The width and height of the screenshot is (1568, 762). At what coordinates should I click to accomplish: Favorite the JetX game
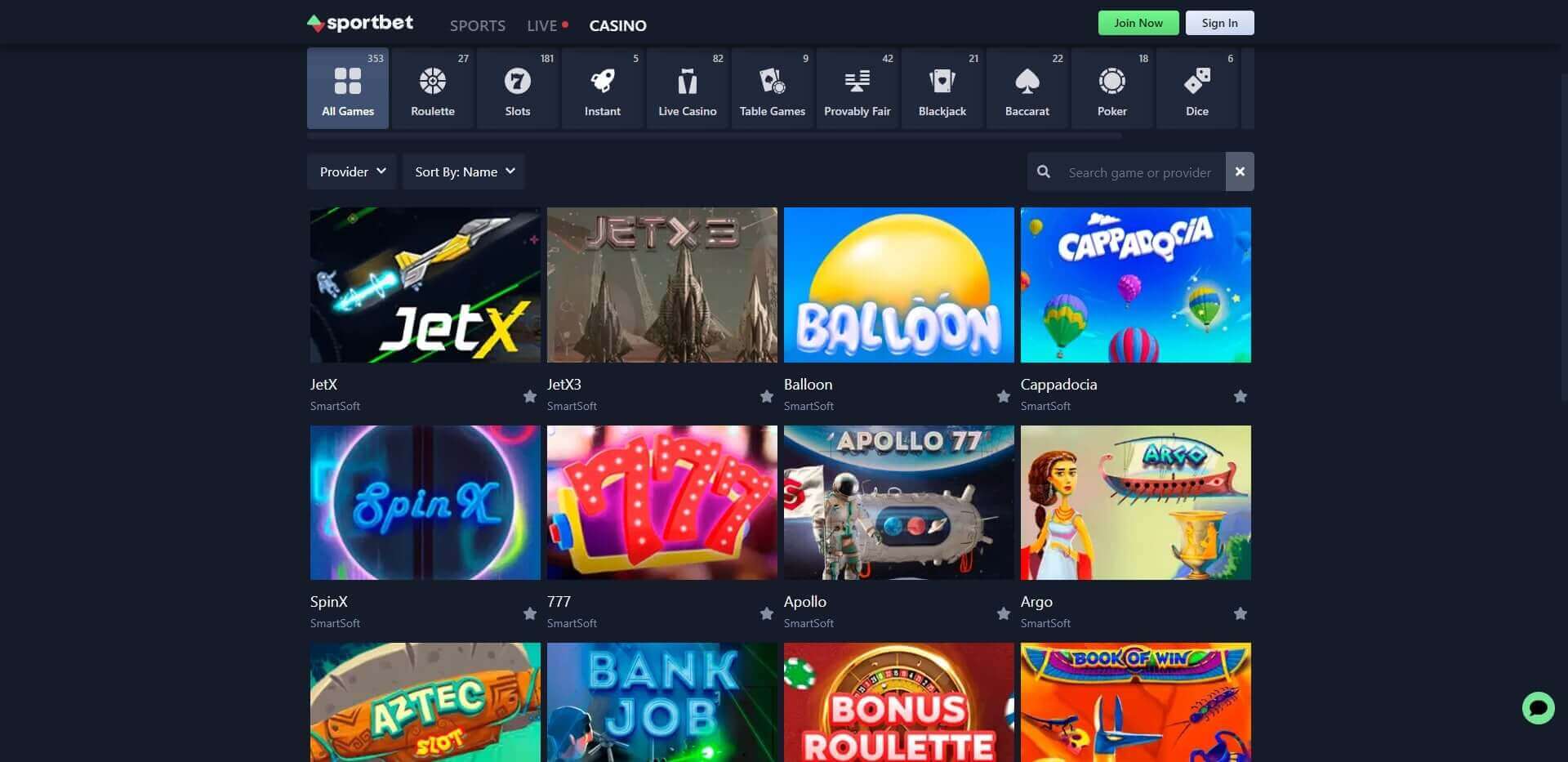529,395
